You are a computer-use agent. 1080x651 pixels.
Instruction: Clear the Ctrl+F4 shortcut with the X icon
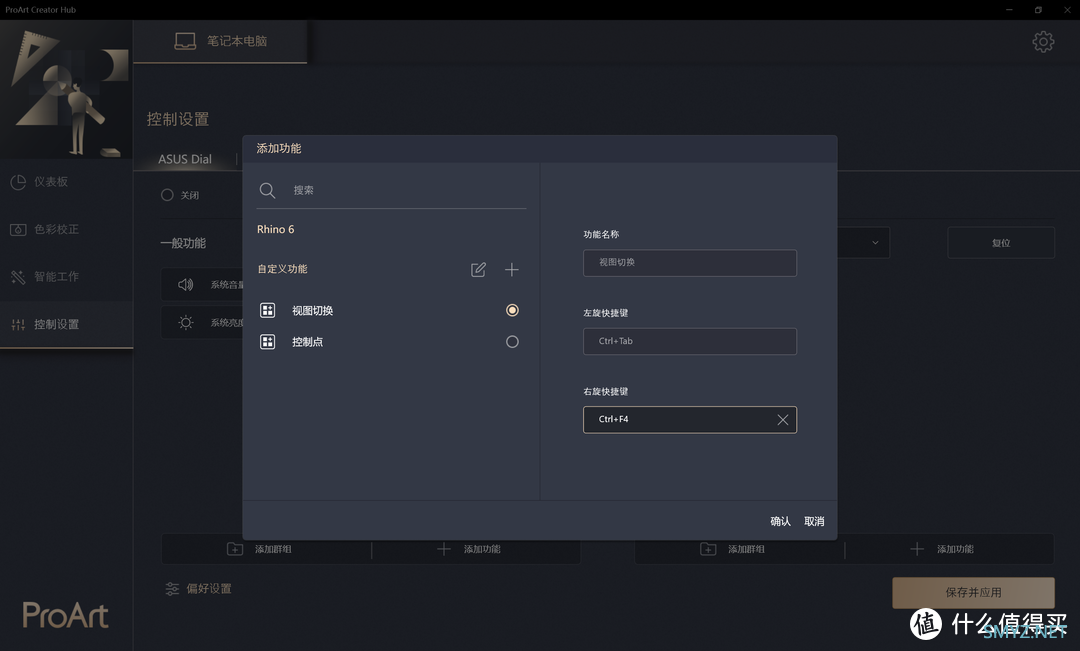click(x=782, y=420)
